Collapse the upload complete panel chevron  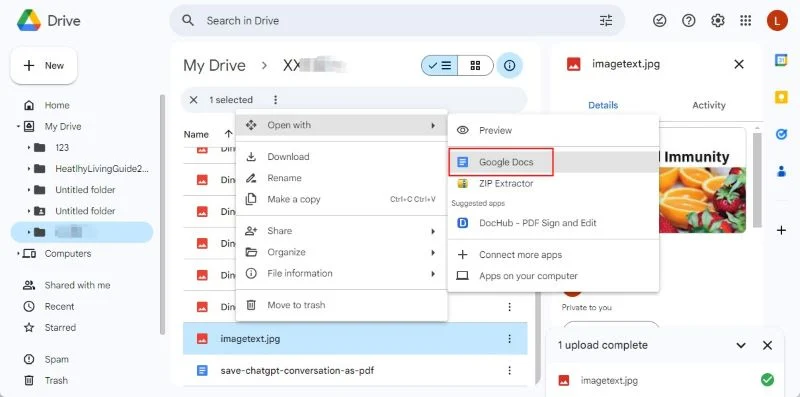[741, 345]
